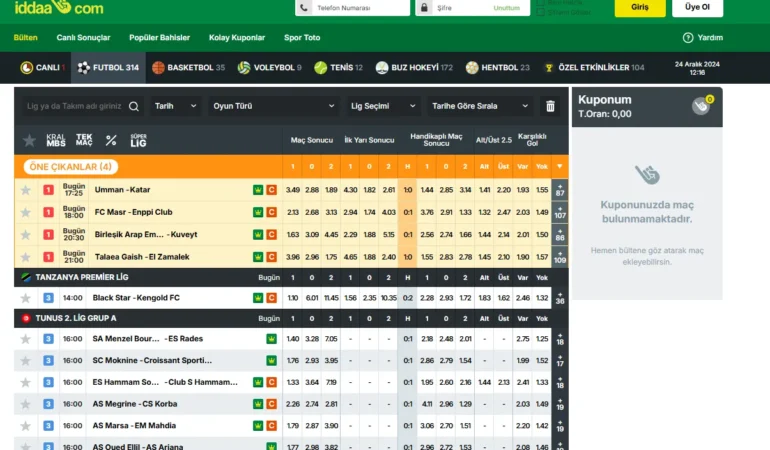Screen dimensions: 770x450
Task: Favorite the AS Megrine - CS Korba star
Action: pos(26,404)
